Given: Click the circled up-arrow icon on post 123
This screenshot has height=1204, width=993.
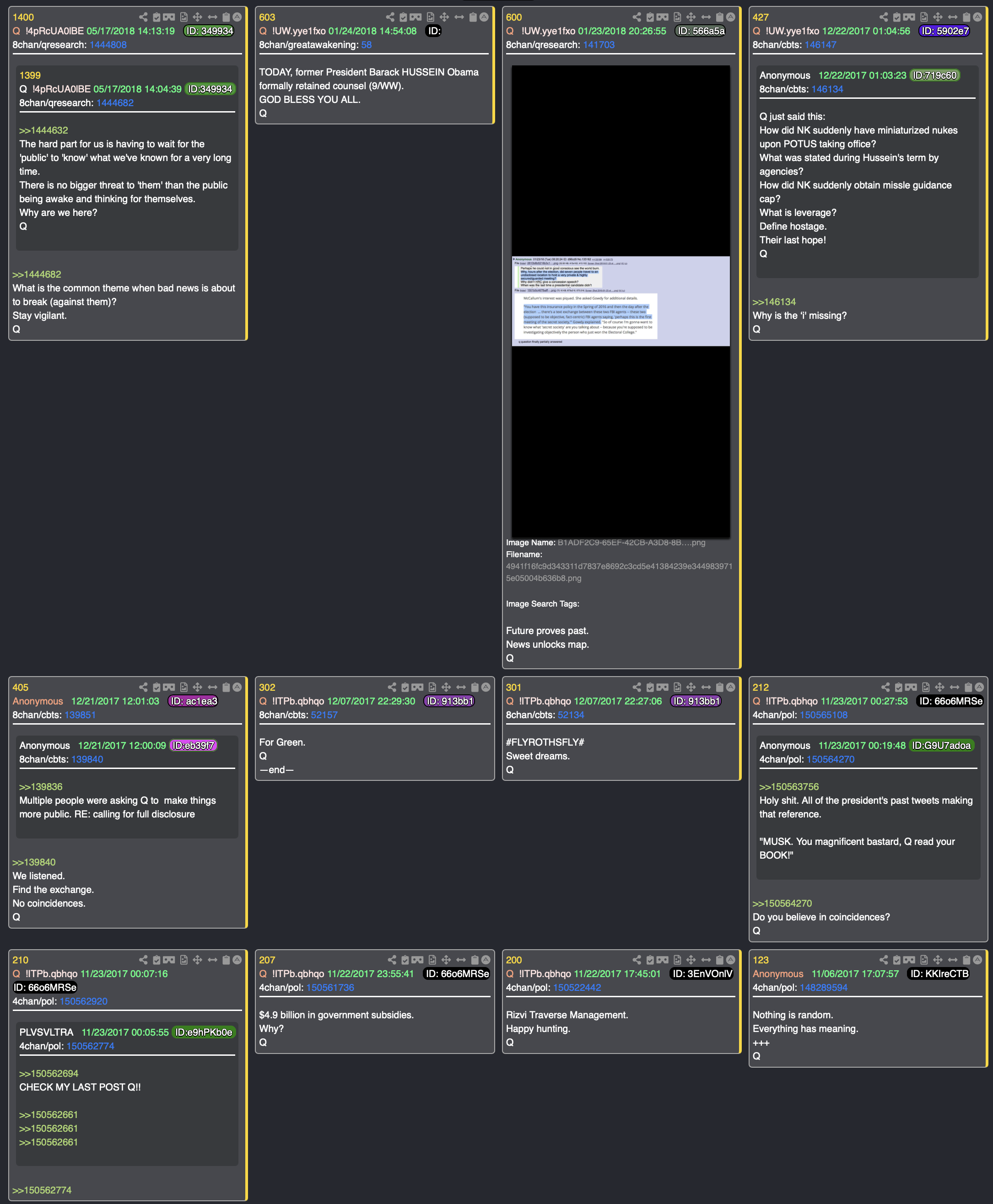Looking at the screenshot, I should click(977, 960).
